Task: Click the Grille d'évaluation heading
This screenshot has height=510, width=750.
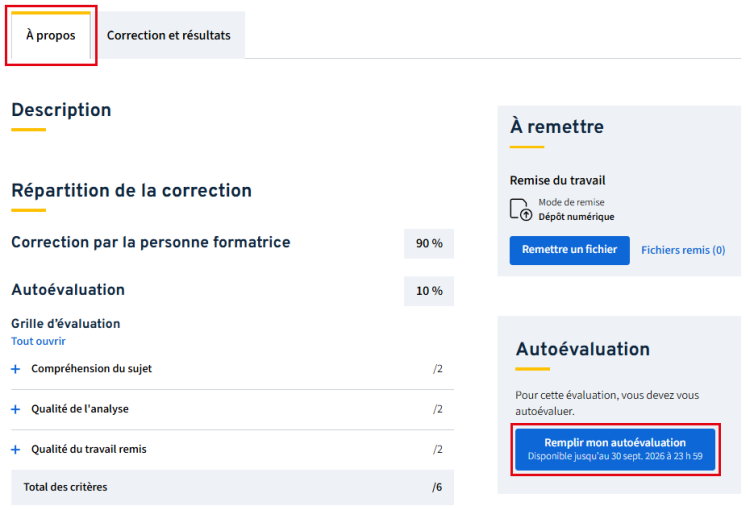Action: 66,324
